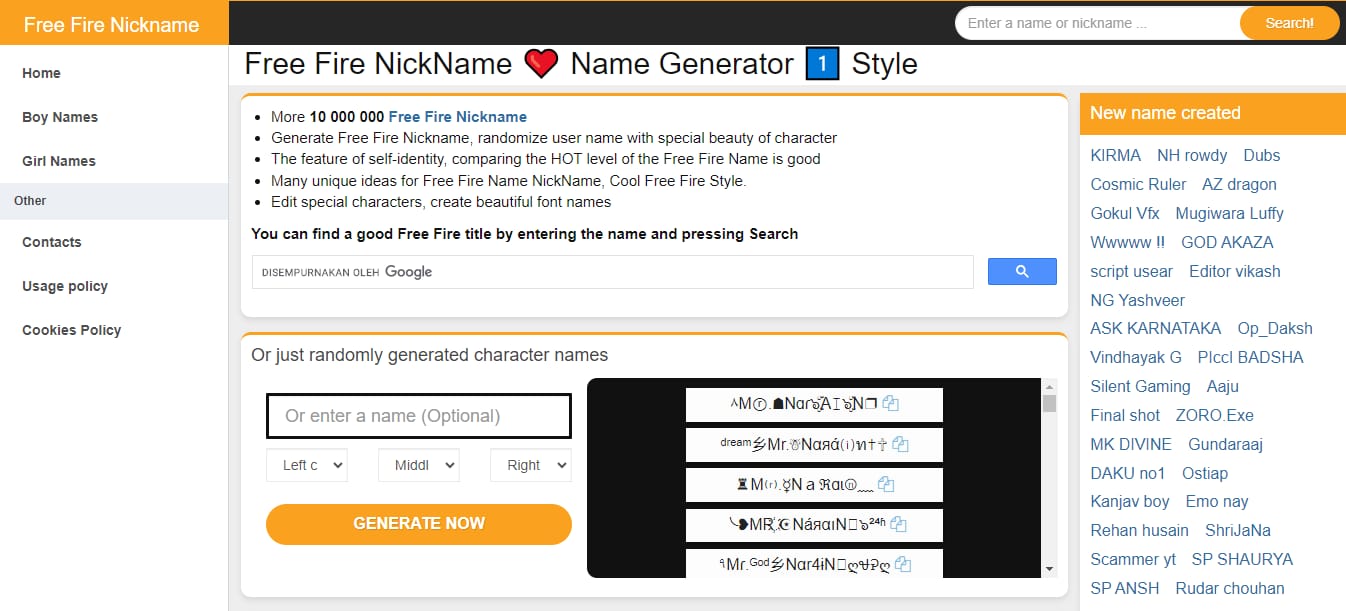Select the Aaju name link
Image resolution: width=1346 pixels, height=611 pixels.
1223,387
